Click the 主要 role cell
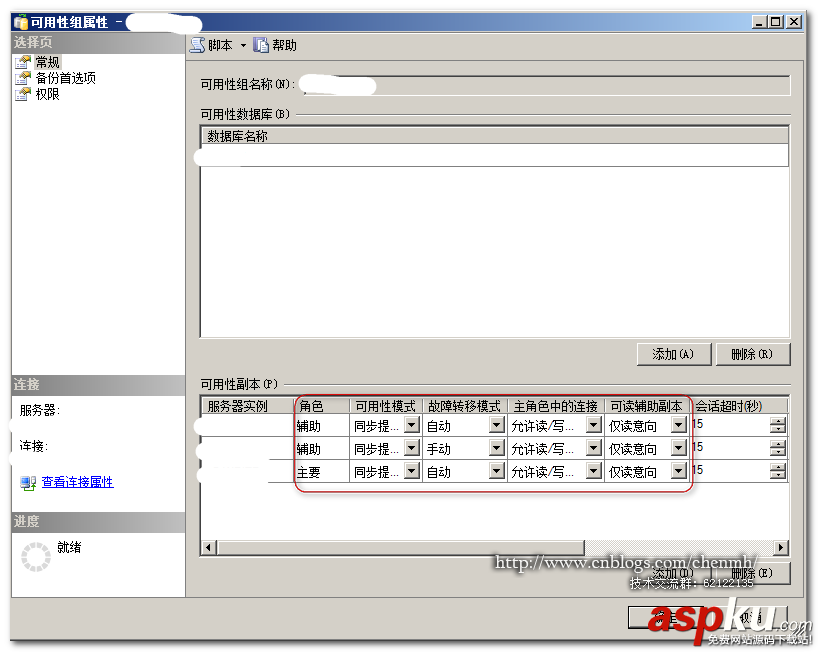 [x=322, y=472]
